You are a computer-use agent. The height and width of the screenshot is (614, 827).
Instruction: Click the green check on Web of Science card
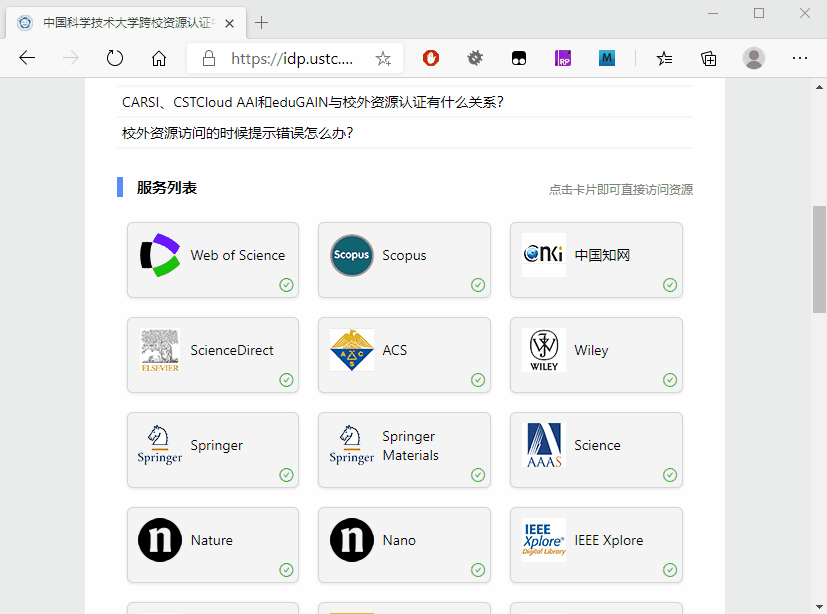286,285
